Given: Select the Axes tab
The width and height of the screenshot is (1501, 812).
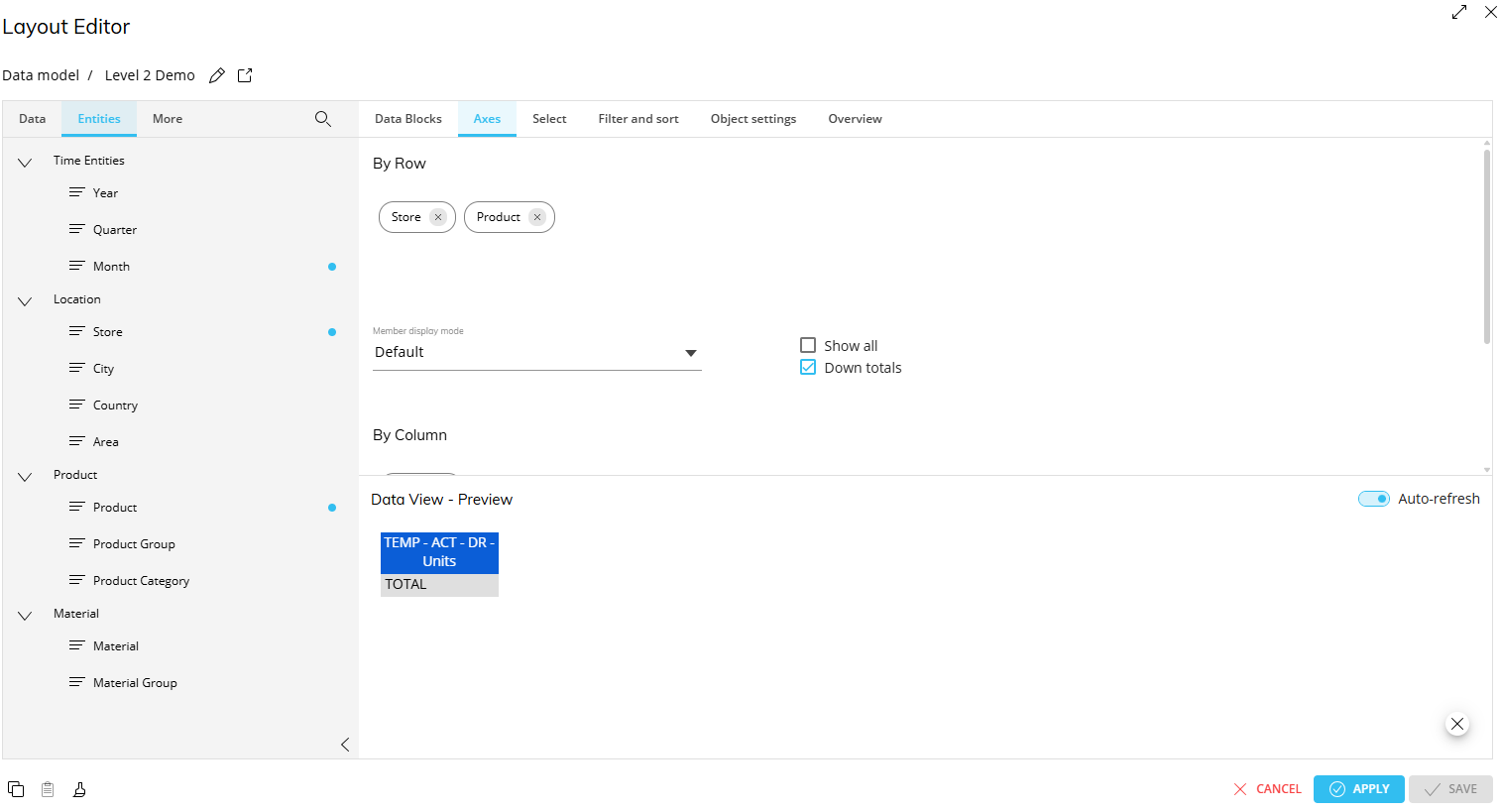Looking at the screenshot, I should tap(487, 119).
